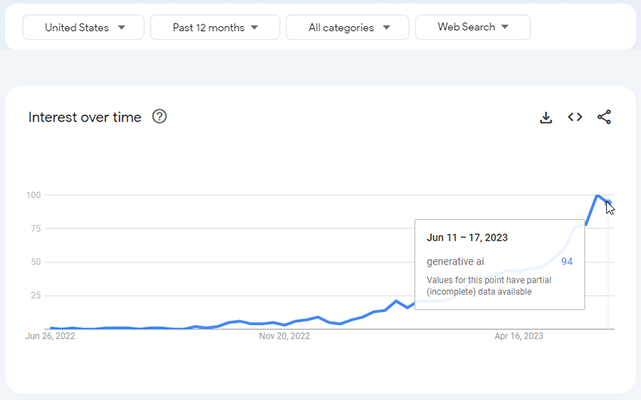Click the Interest over time heading

point(85,117)
